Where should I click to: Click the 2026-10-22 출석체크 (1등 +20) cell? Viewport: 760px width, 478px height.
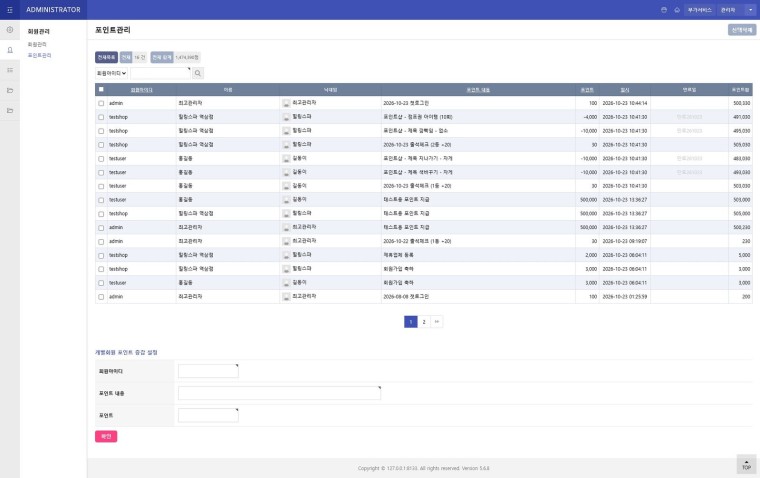pyautogui.click(x=417, y=241)
